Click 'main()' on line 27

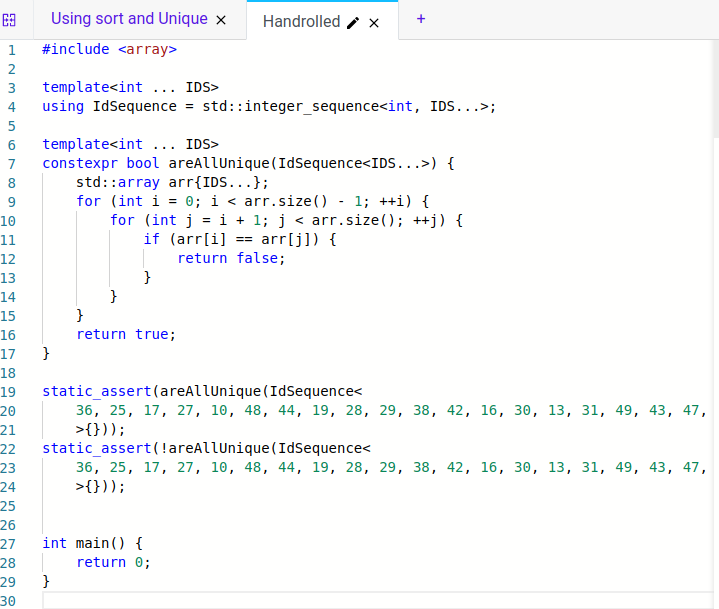tap(101, 543)
